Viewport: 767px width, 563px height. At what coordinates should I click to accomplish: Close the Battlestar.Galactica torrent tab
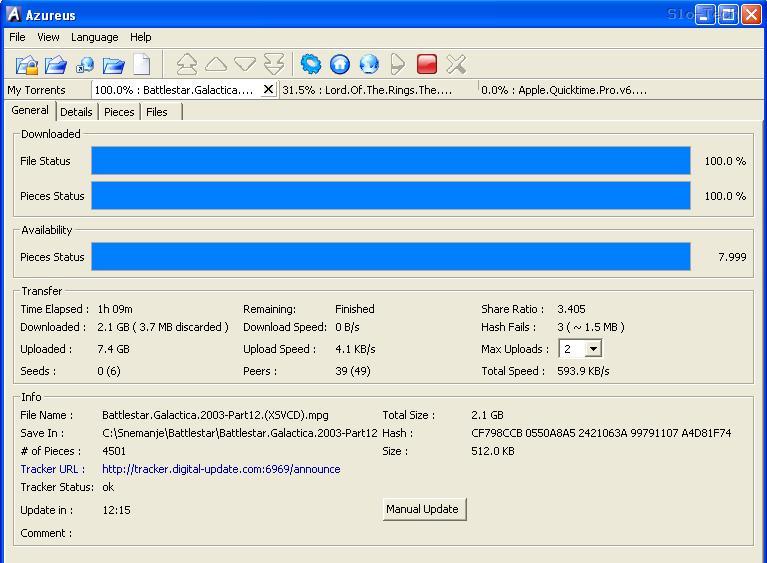(268, 90)
